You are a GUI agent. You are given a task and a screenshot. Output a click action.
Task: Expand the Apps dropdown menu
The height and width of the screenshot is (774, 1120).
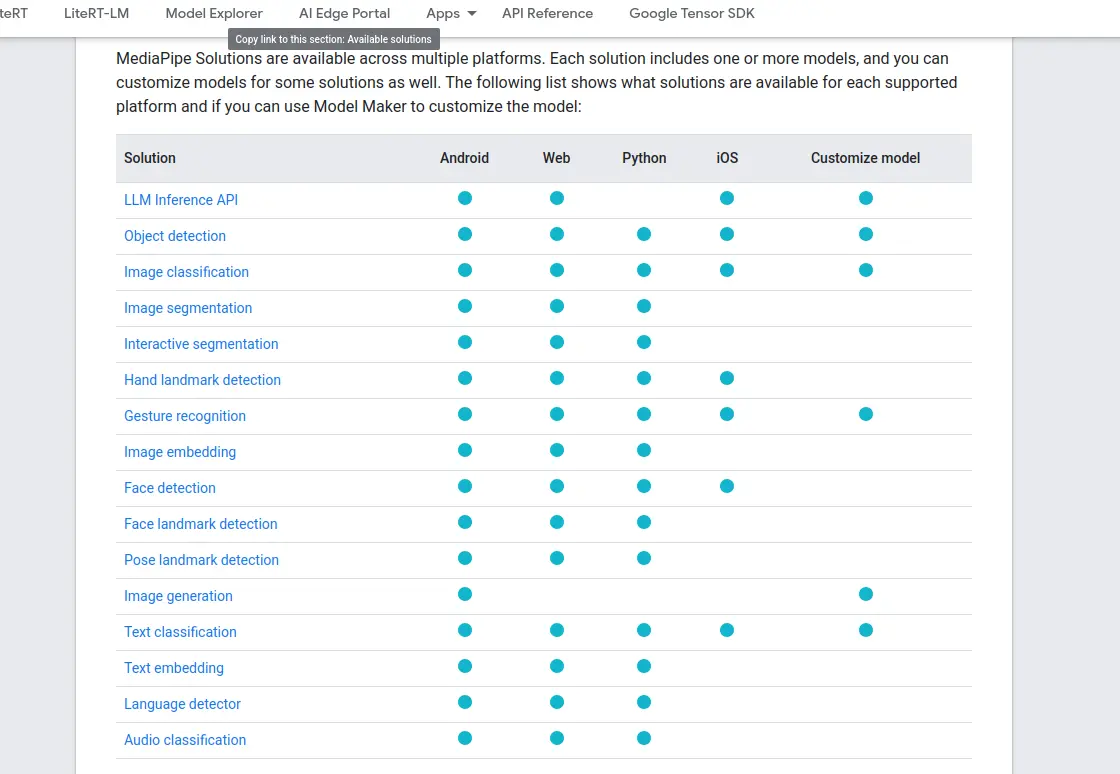(451, 14)
